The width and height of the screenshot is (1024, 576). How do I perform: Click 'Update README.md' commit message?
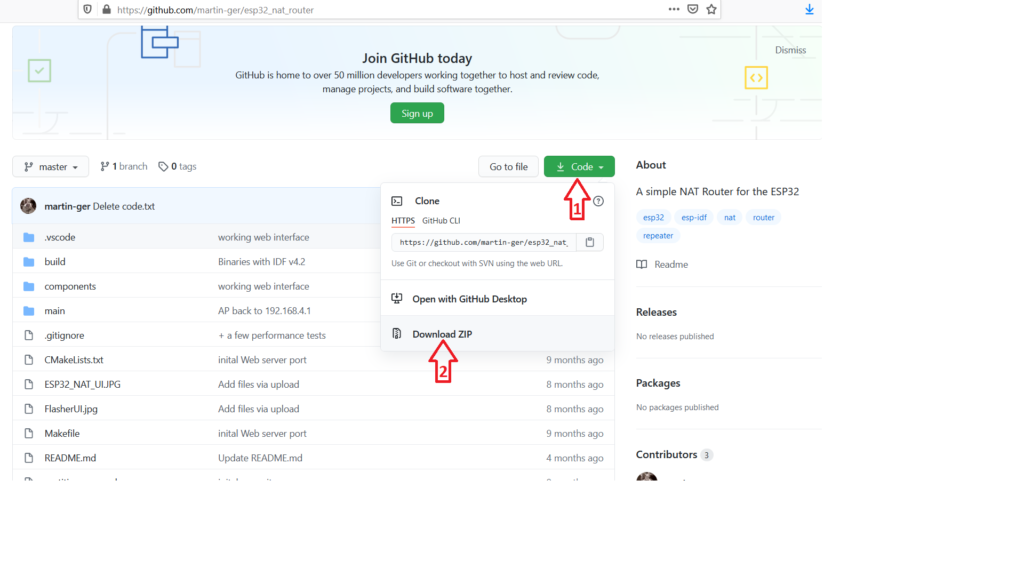click(x=260, y=458)
